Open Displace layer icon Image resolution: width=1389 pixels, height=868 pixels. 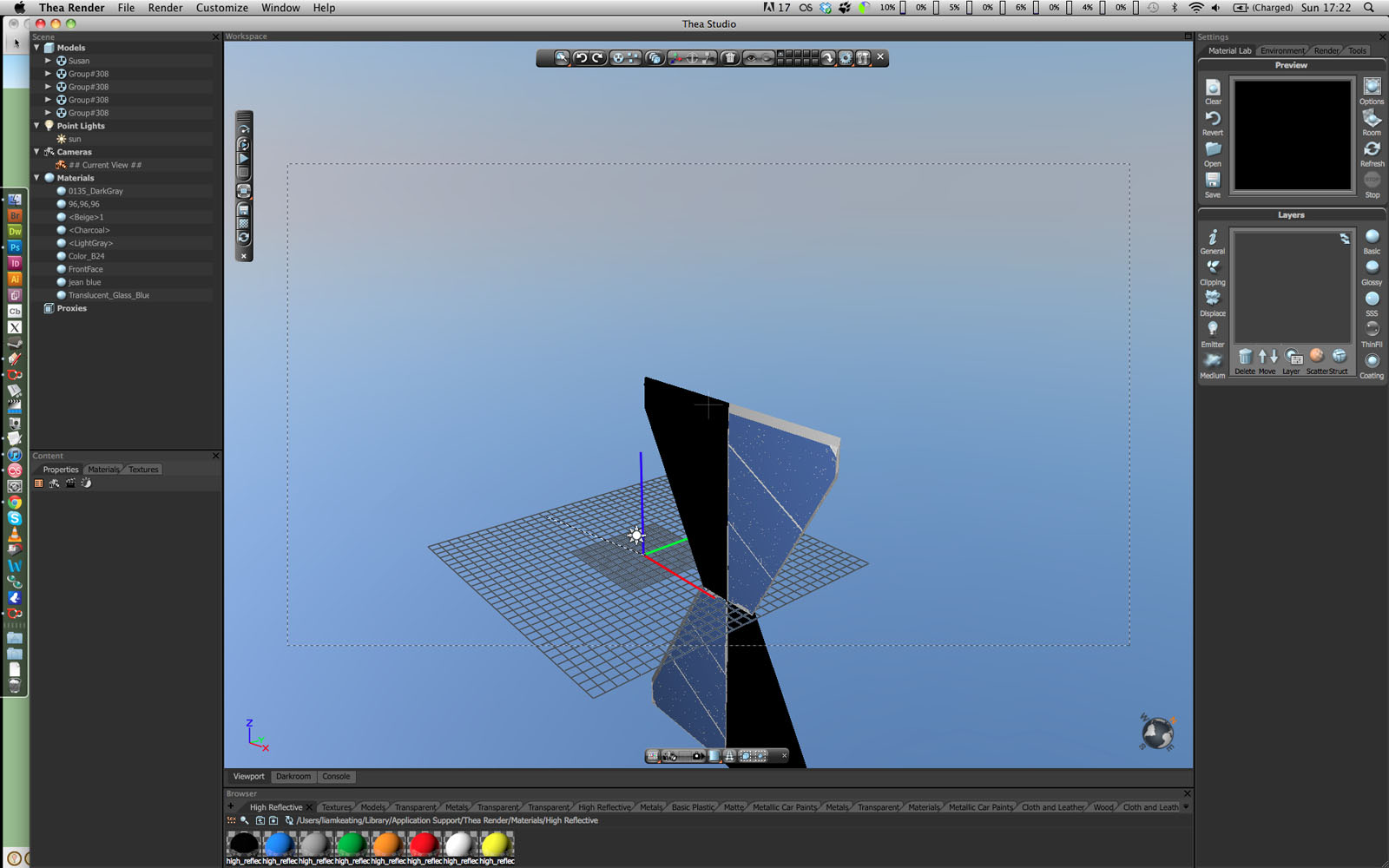coord(1213,303)
